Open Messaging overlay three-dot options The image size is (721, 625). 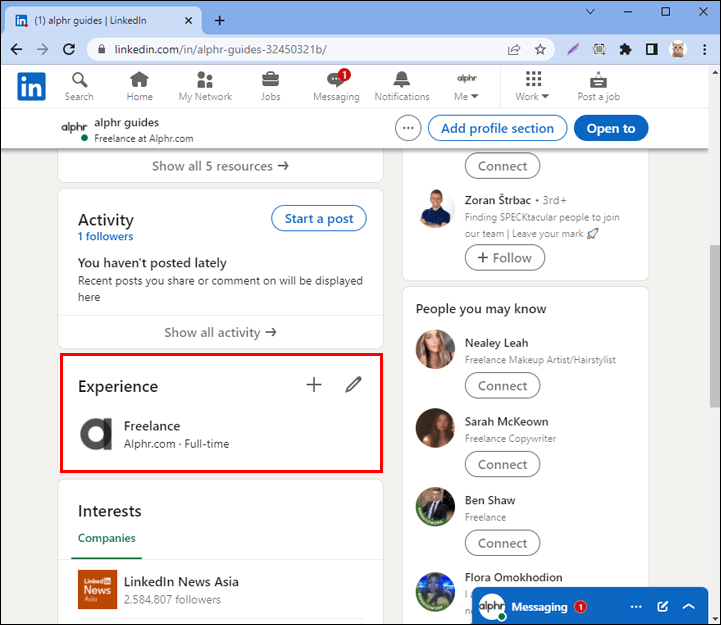tap(636, 607)
